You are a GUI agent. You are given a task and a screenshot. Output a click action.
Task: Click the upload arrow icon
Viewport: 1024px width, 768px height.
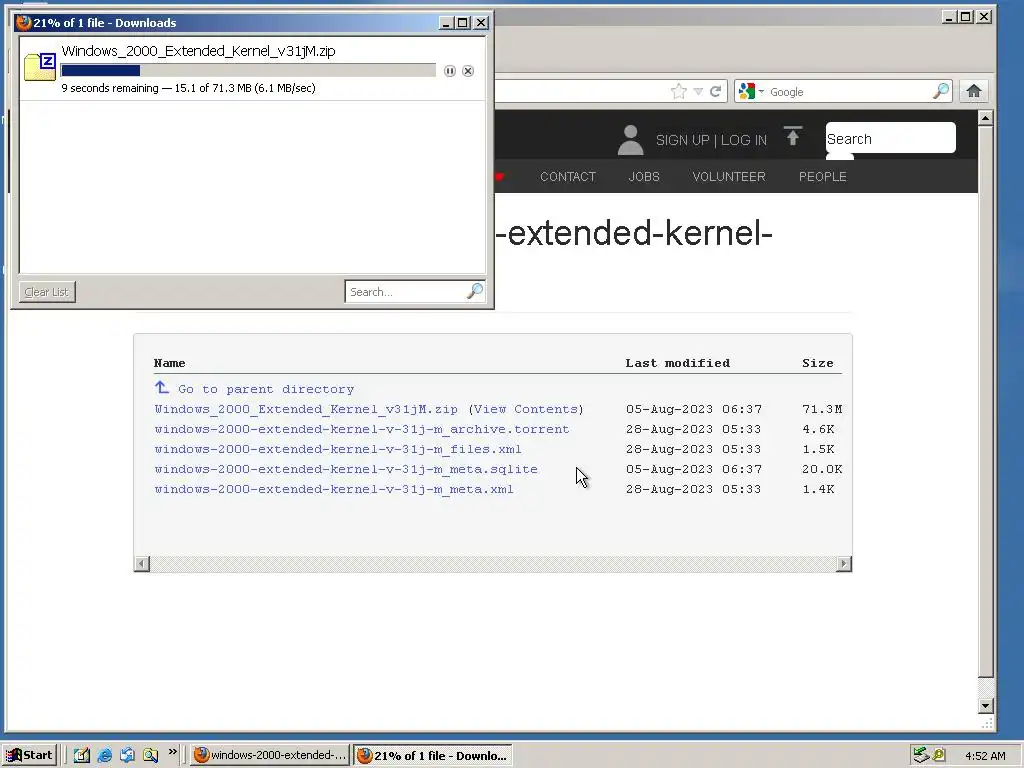click(793, 136)
